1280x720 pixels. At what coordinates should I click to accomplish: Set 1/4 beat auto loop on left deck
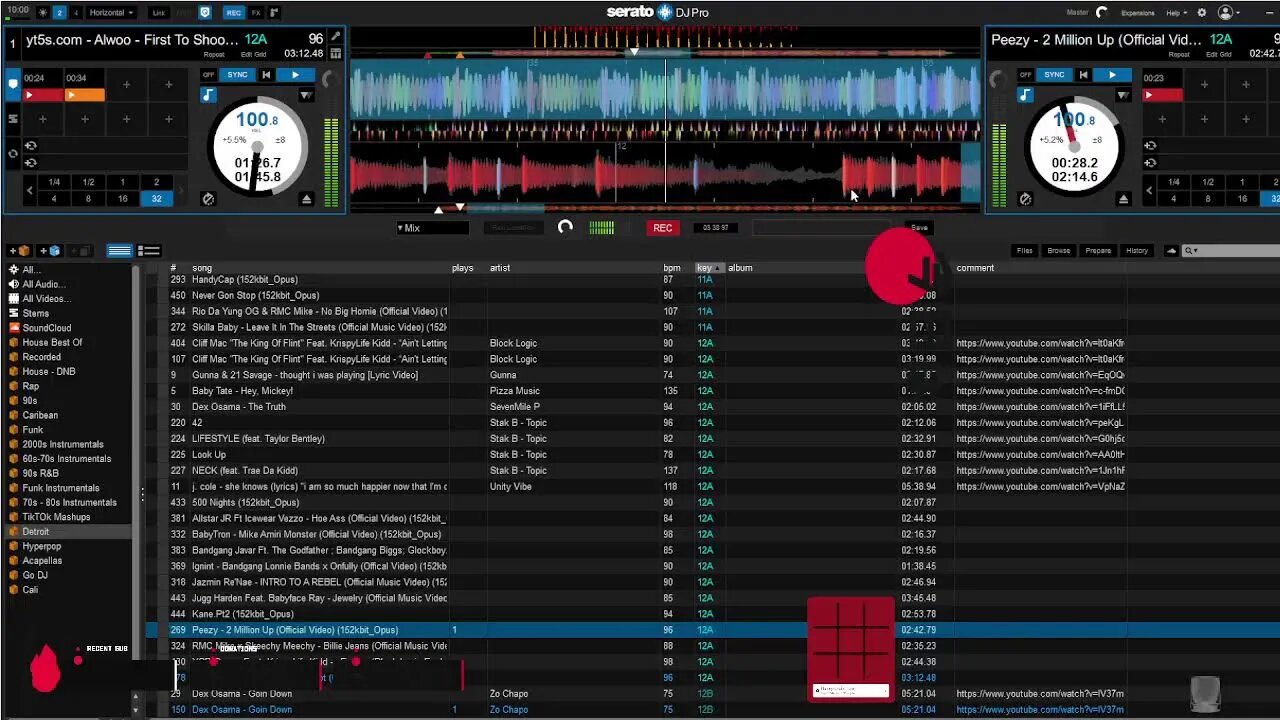[54, 182]
